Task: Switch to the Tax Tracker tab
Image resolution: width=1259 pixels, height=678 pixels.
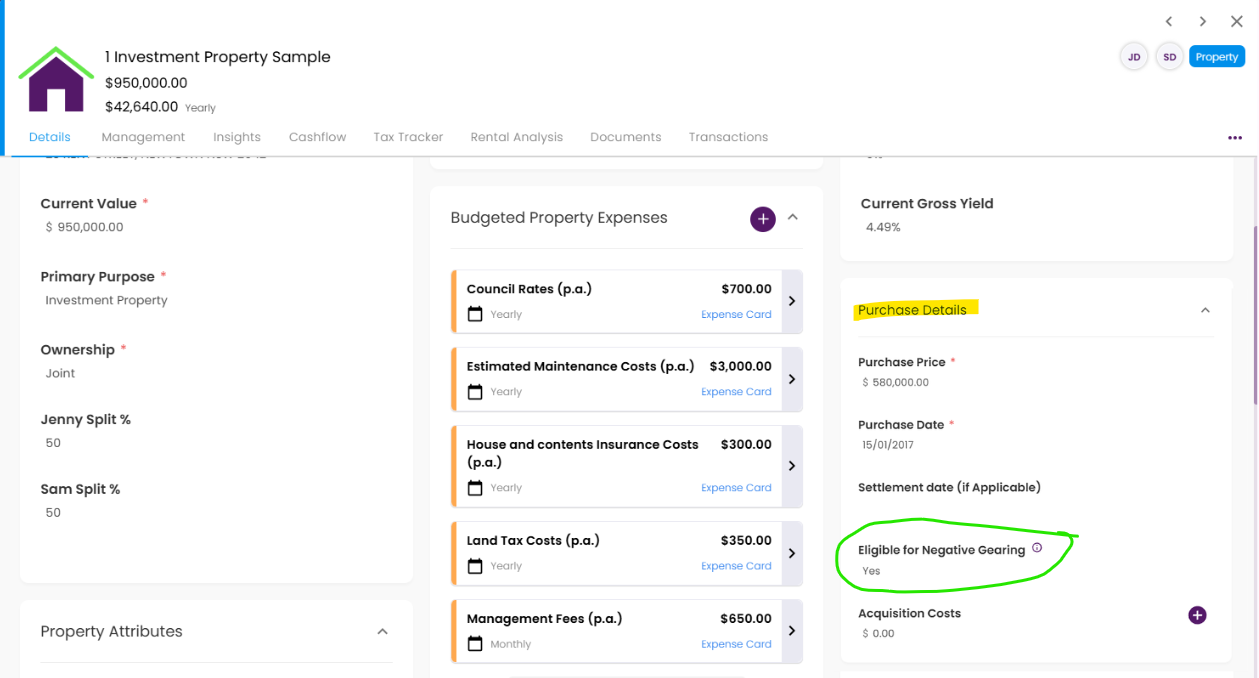Action: coord(408,137)
